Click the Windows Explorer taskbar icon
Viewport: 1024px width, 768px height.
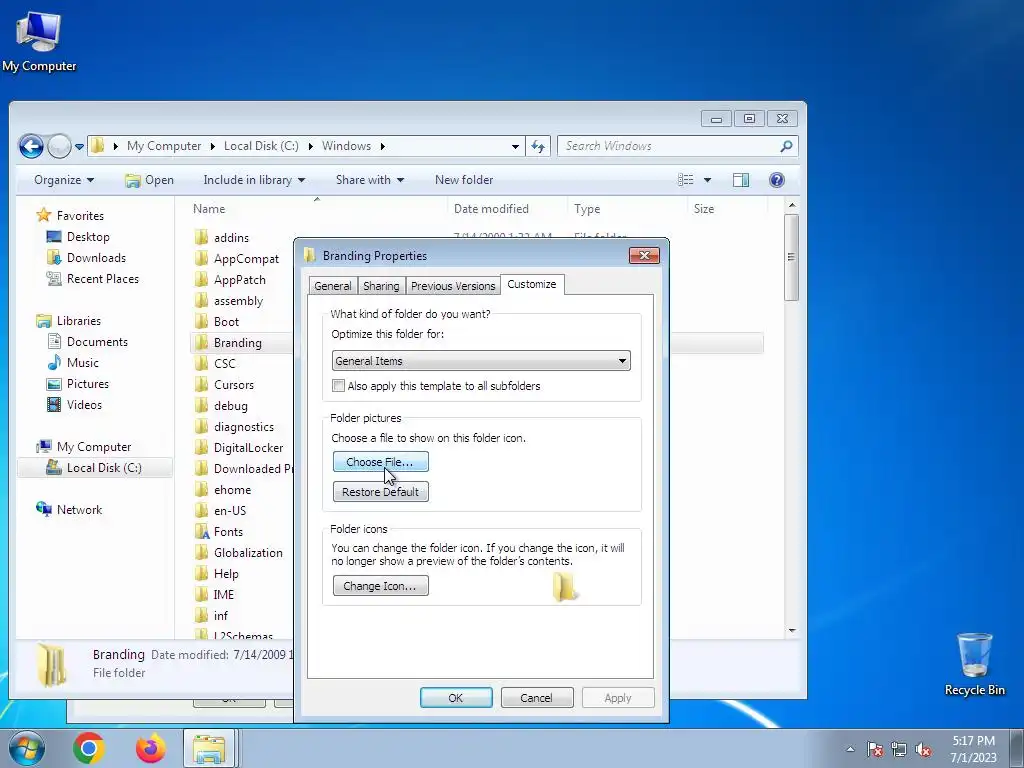pos(209,748)
